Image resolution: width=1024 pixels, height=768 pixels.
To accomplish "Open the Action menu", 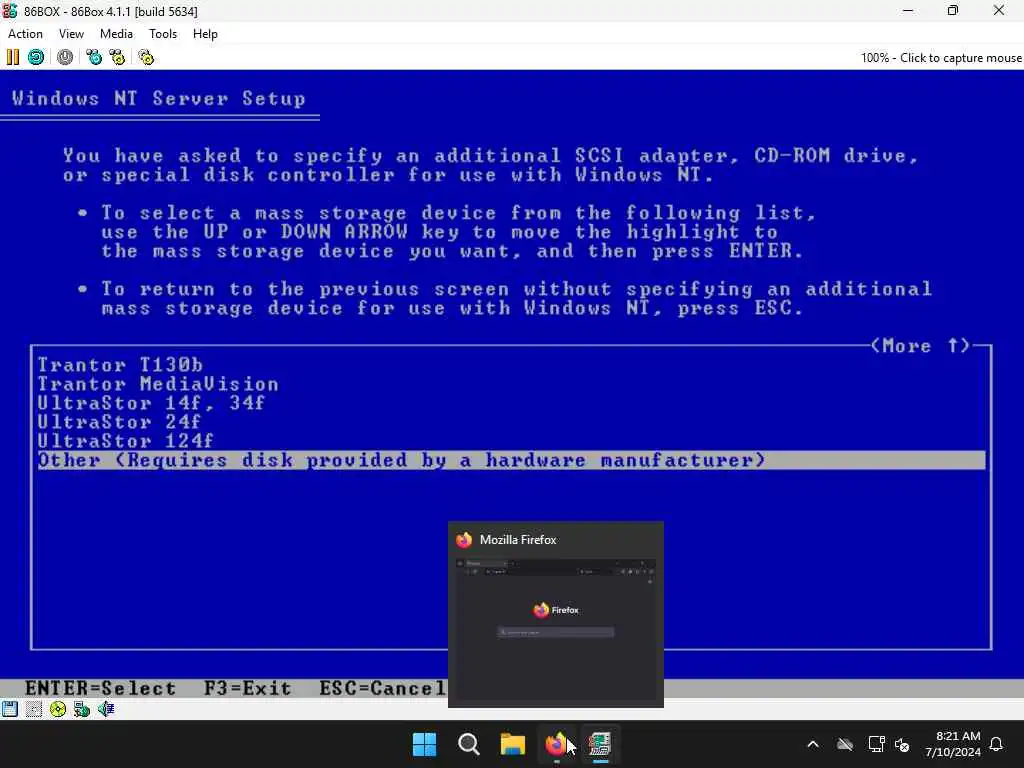I will pyautogui.click(x=25, y=34).
